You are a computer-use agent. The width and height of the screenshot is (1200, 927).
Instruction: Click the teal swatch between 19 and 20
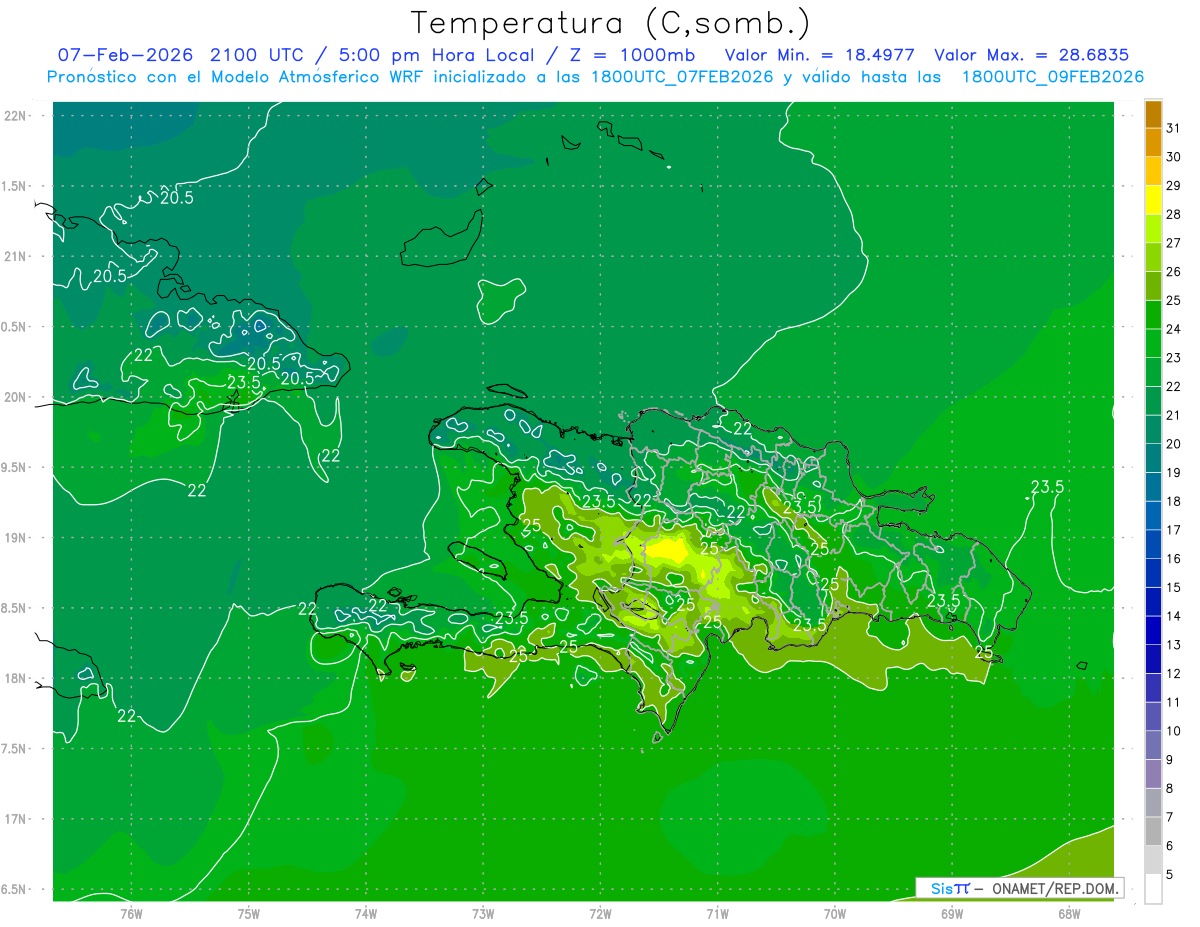(x=1153, y=458)
